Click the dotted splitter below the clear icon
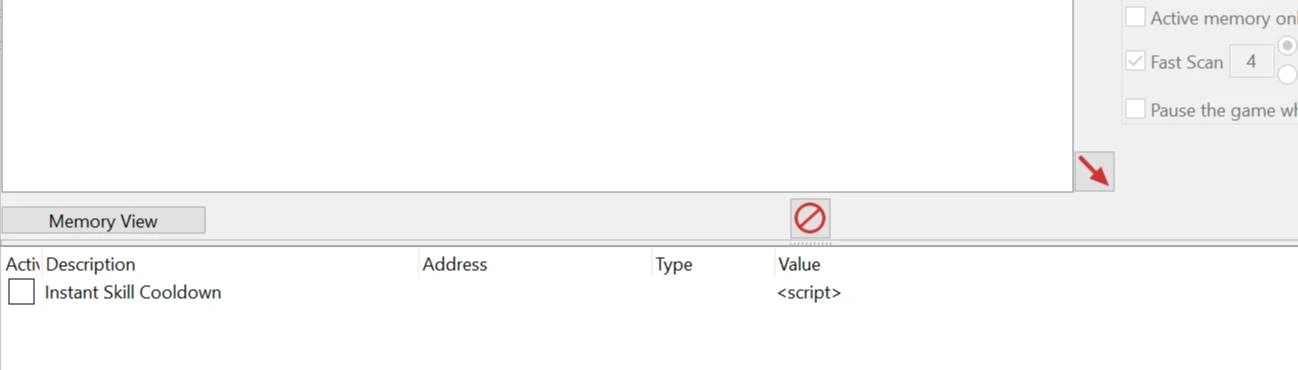Viewport: 1298px width, 370px height. coord(810,242)
